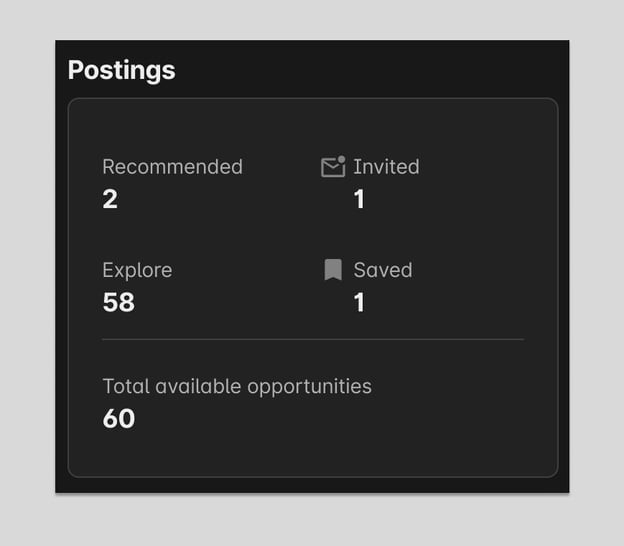The height and width of the screenshot is (546, 624).
Task: Select the Explore count of 58
Action: 118,302
